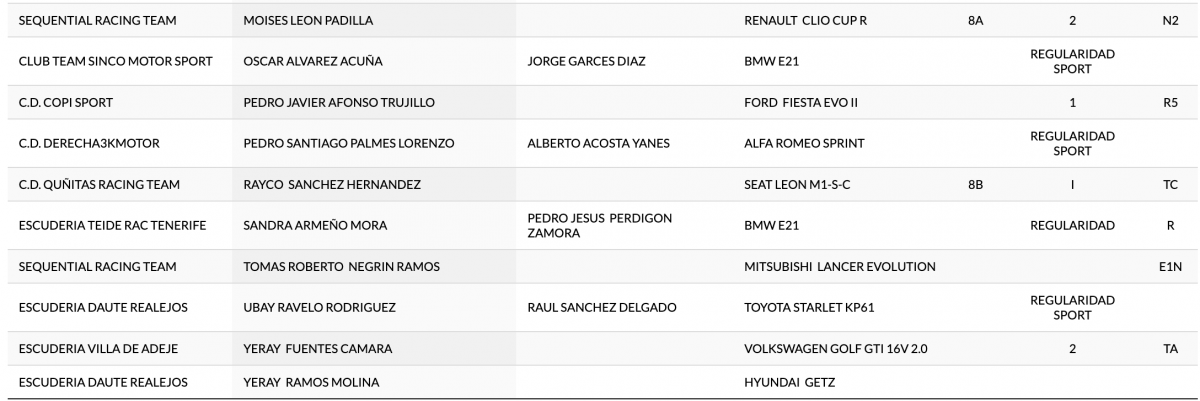
Task: Select the Hyundai Getz vehicle cell
Action: click(x=789, y=381)
